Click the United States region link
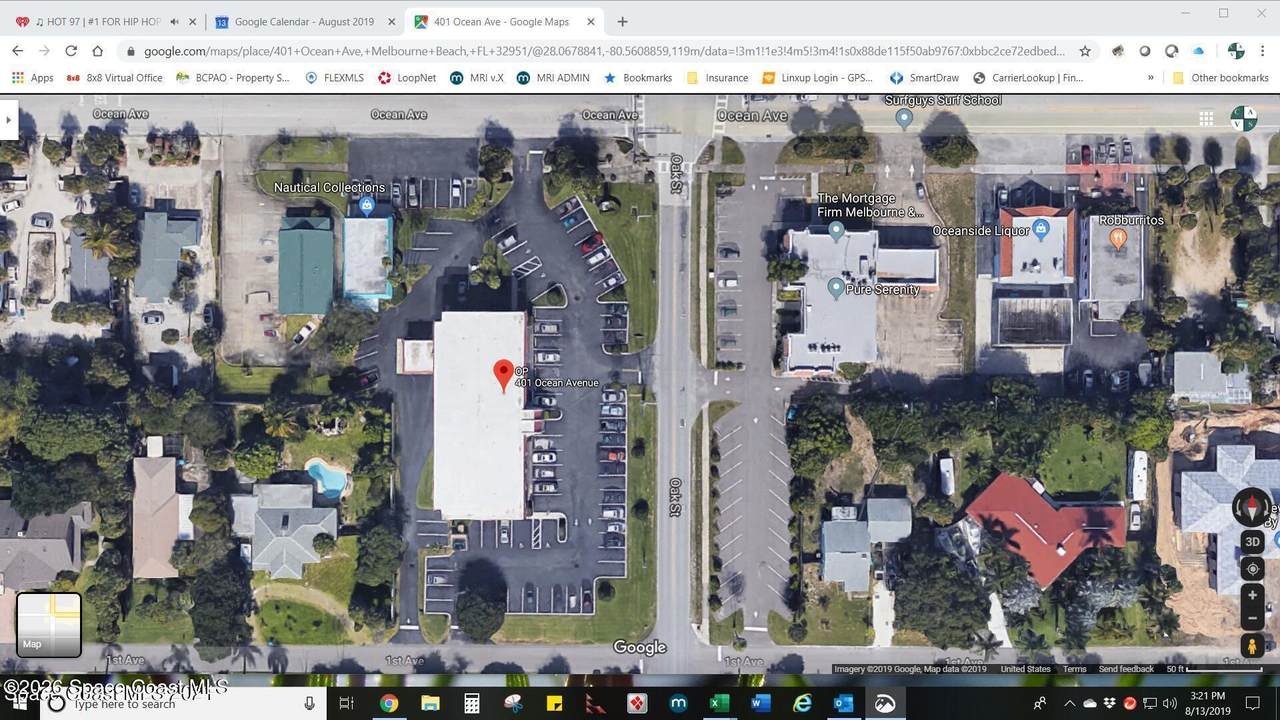This screenshot has width=1280, height=720. [1025, 669]
